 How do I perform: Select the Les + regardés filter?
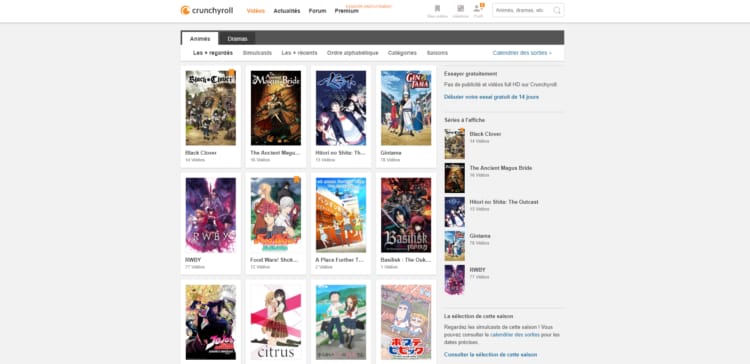(x=213, y=53)
